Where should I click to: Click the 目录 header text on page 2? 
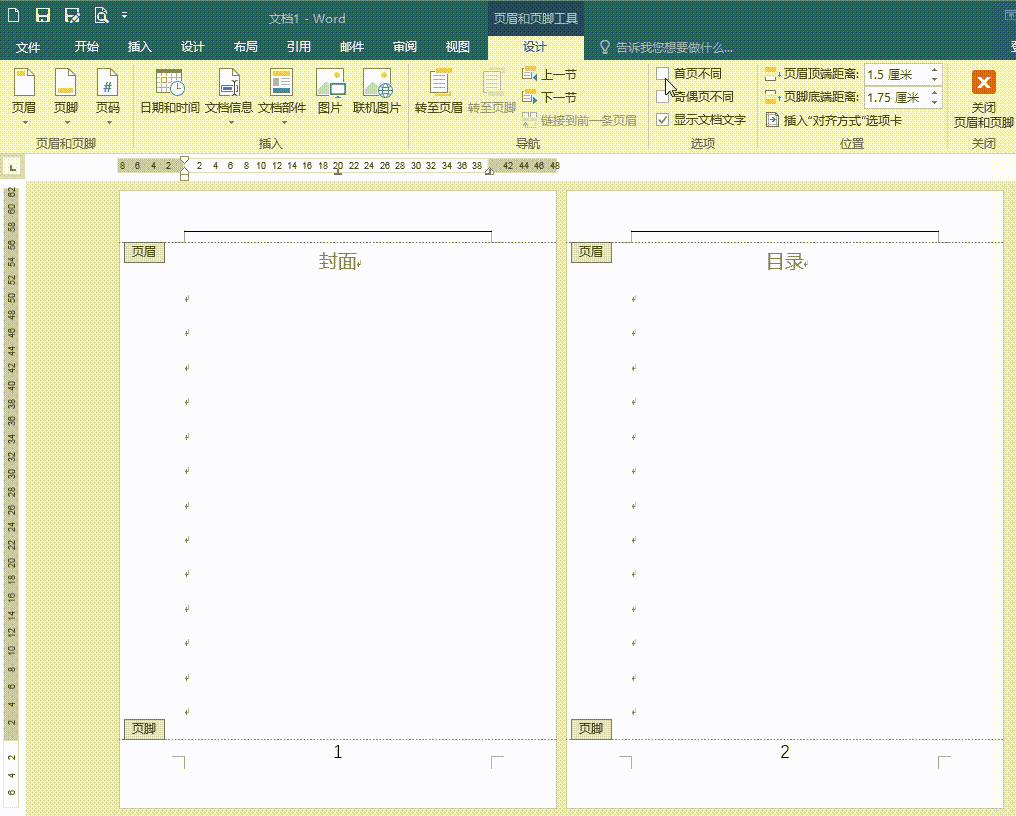click(x=785, y=261)
